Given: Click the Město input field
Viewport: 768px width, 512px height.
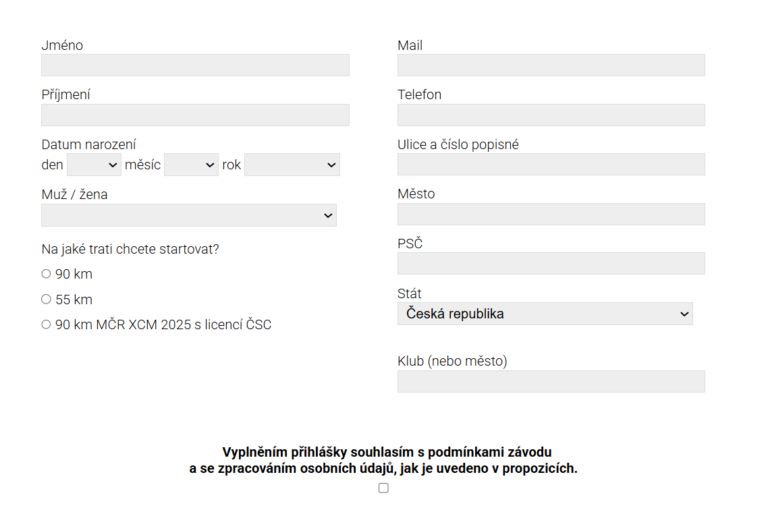Looking at the screenshot, I should pos(551,214).
